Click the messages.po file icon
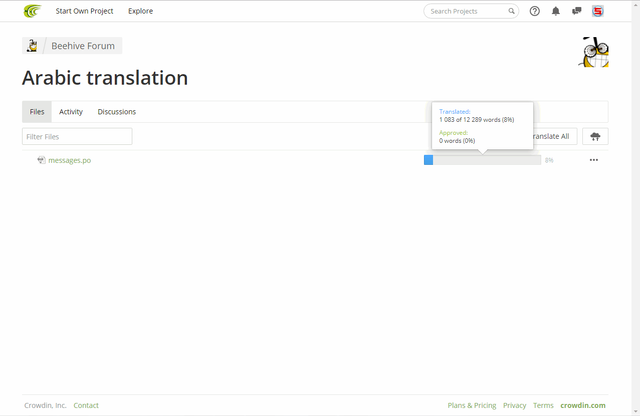The height and width of the screenshot is (416, 640). (41, 160)
